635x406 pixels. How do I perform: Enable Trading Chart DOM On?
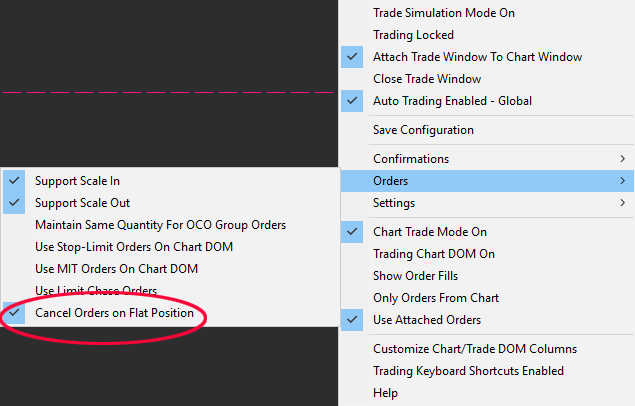click(x=434, y=254)
